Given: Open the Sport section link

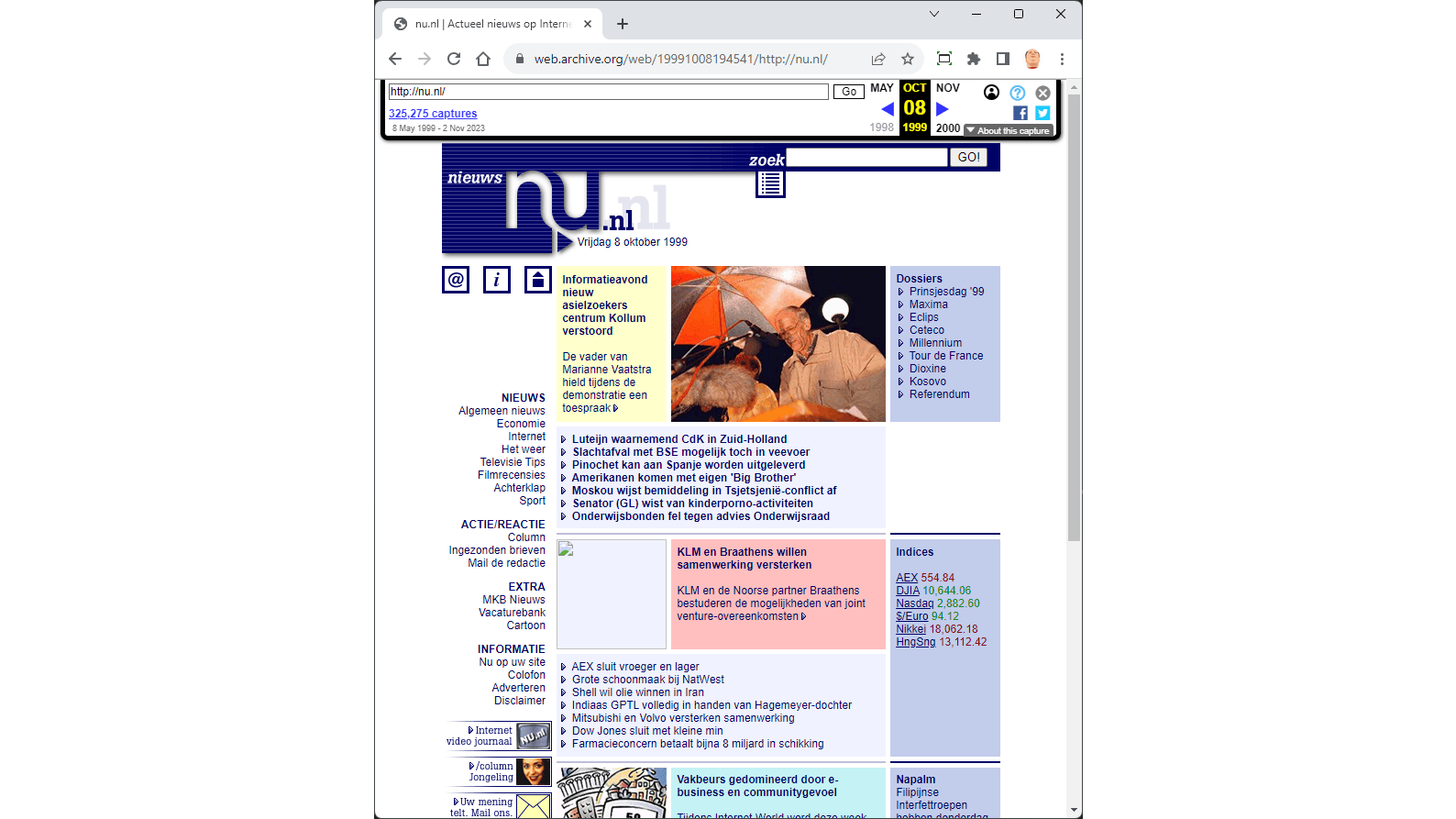Looking at the screenshot, I should point(533,501).
